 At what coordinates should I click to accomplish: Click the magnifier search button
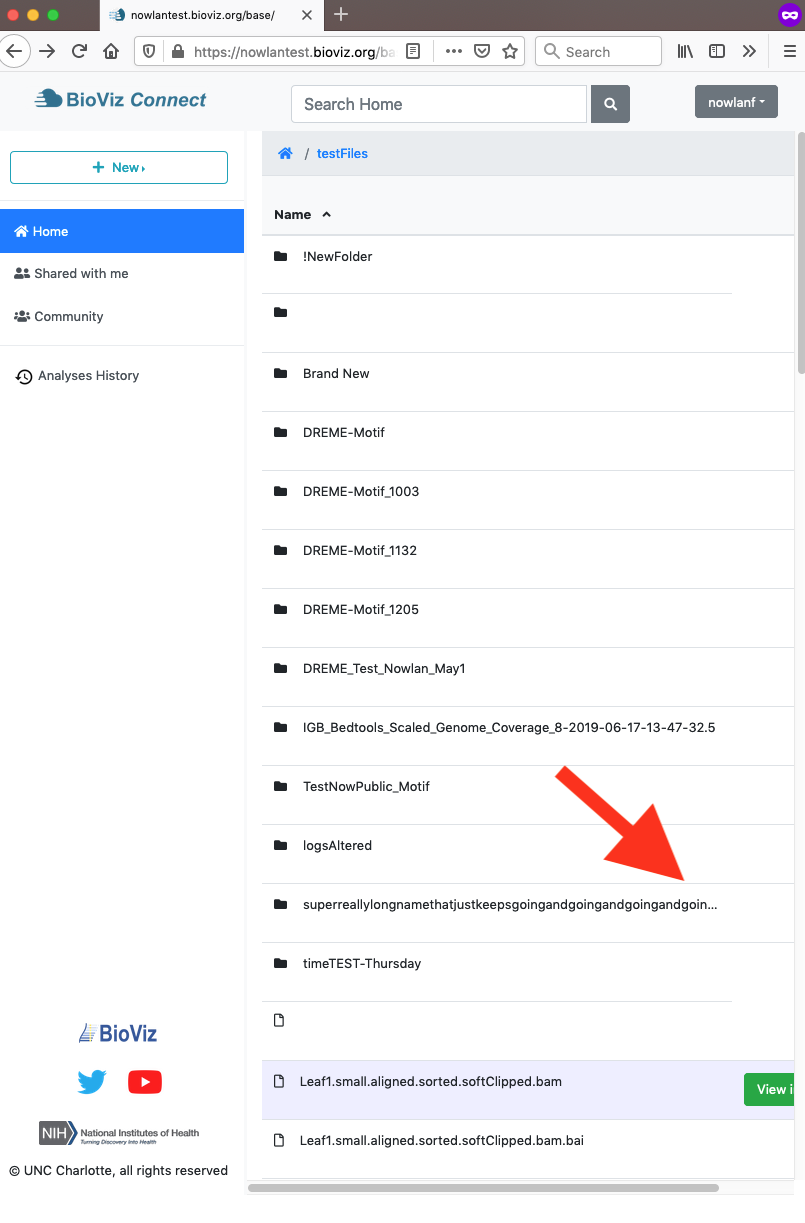pyautogui.click(x=610, y=104)
